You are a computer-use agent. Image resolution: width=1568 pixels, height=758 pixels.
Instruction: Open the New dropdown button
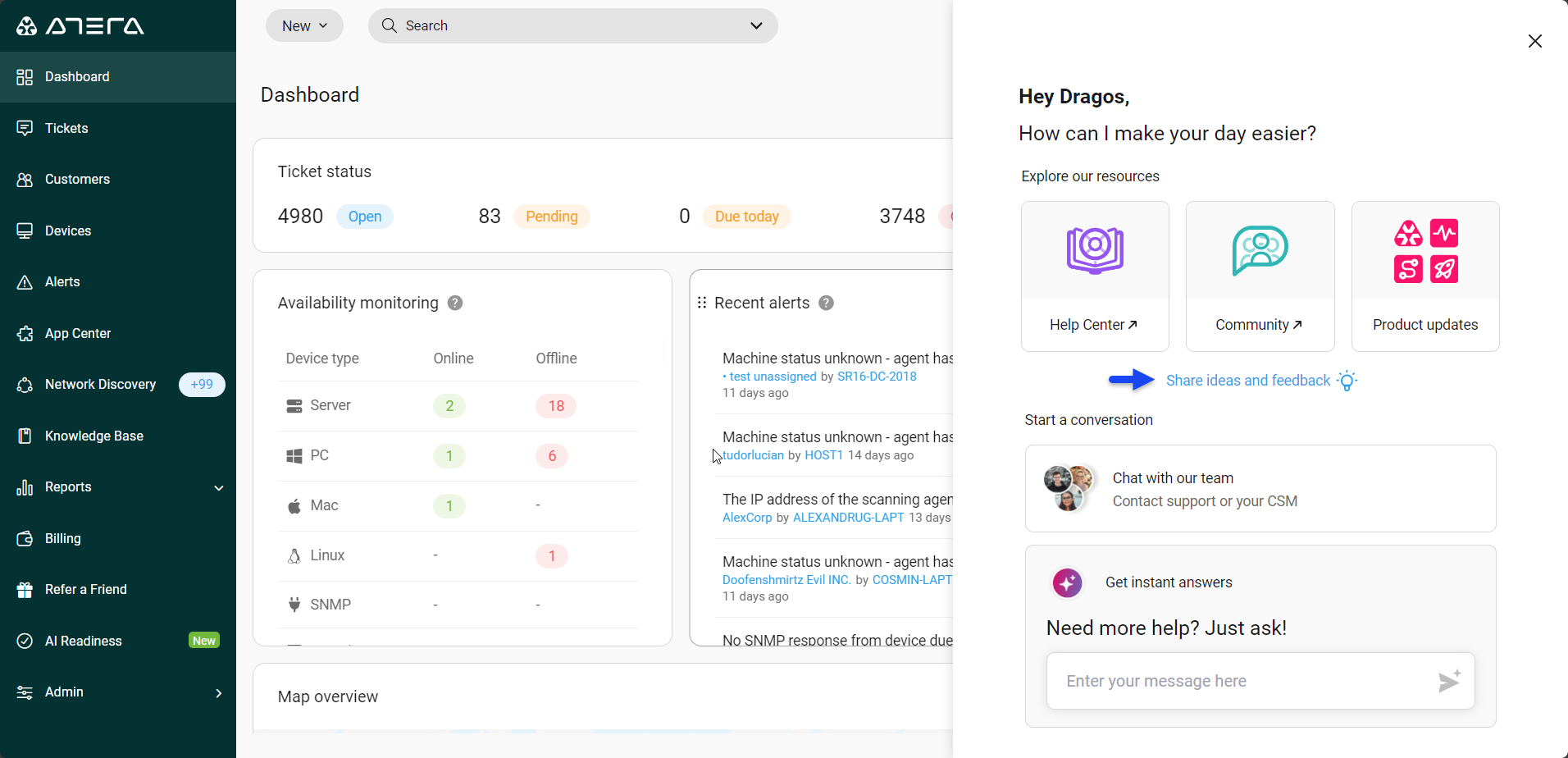304,26
